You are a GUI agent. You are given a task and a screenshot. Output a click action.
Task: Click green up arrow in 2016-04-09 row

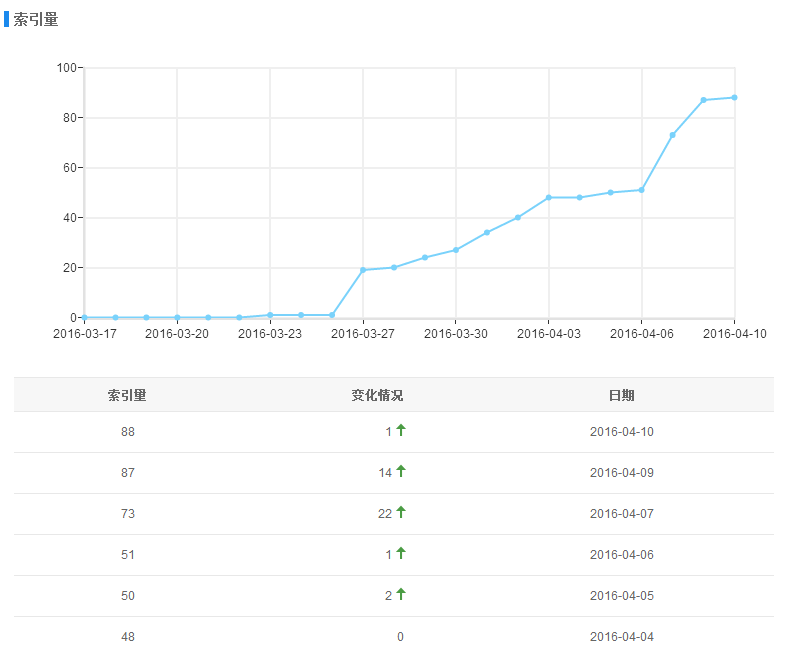click(401, 471)
